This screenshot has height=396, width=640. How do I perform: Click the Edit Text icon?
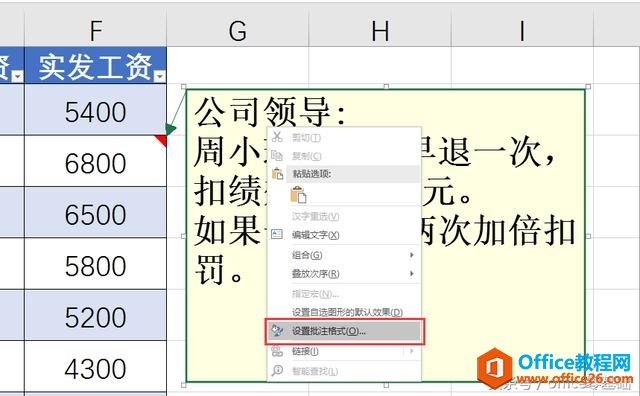tap(277, 234)
